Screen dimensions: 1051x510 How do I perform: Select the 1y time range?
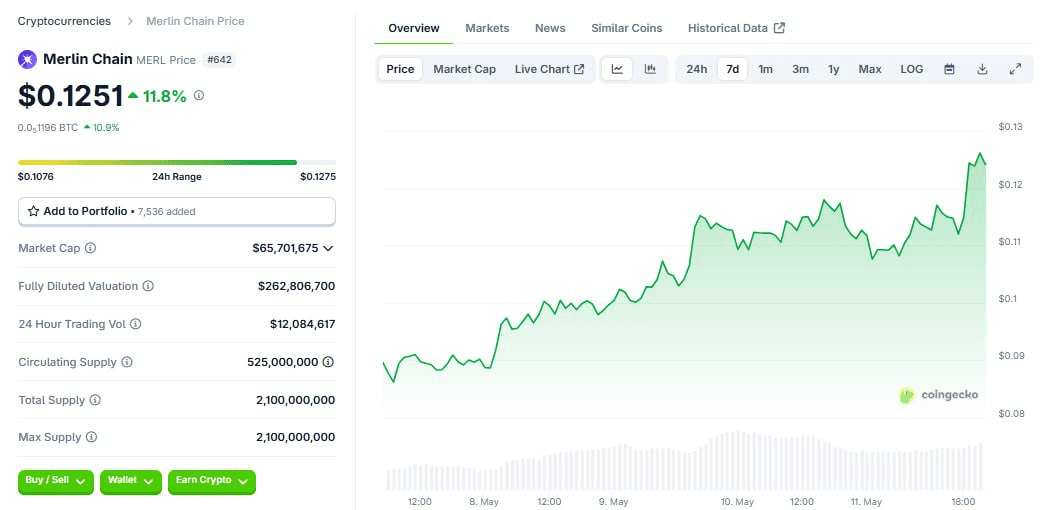[834, 69]
